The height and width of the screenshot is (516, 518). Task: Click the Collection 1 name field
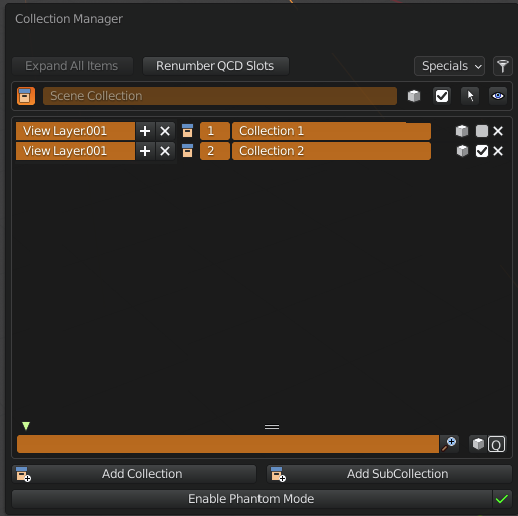coord(331,131)
